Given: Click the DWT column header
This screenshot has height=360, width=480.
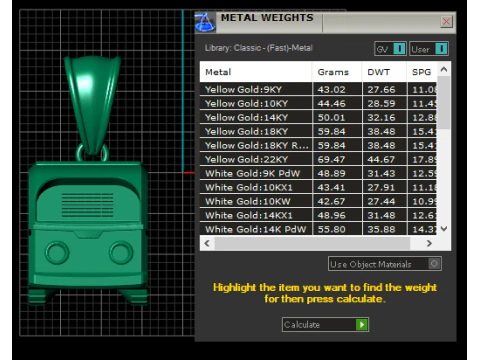Looking at the screenshot, I should [x=384, y=72].
